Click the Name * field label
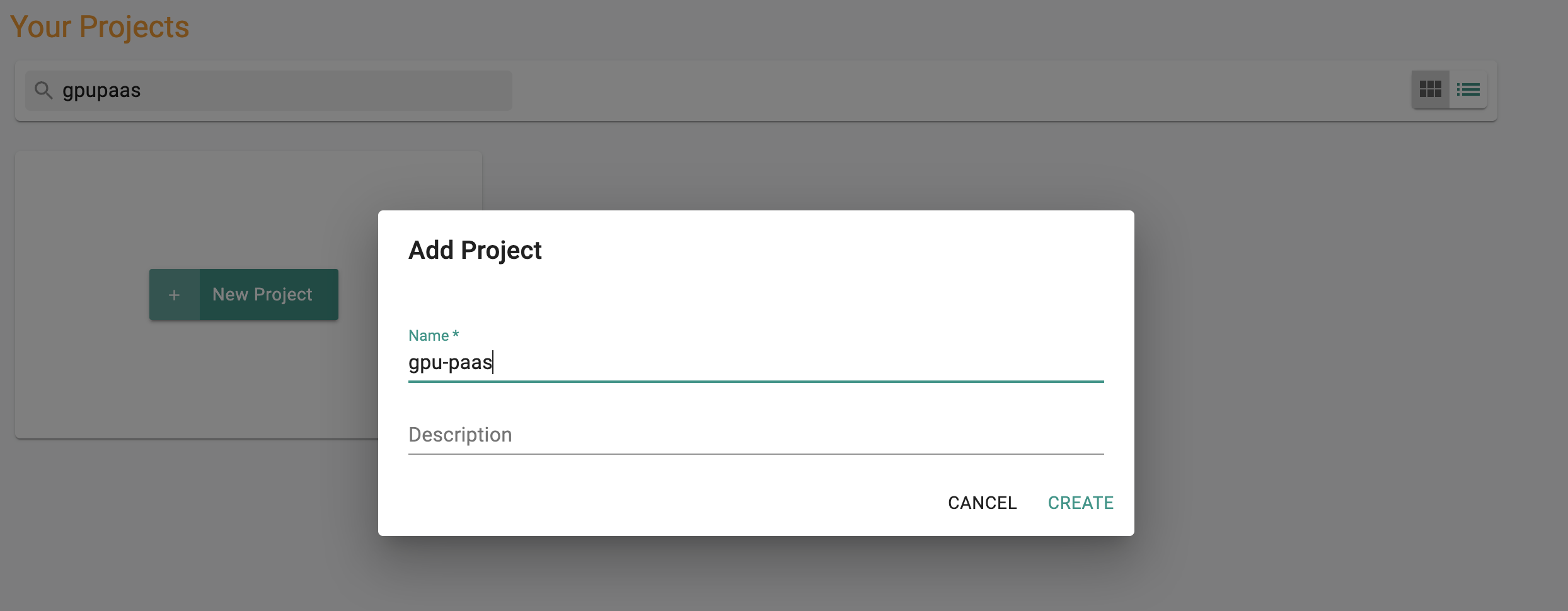The width and height of the screenshot is (1568, 611). 434,335
